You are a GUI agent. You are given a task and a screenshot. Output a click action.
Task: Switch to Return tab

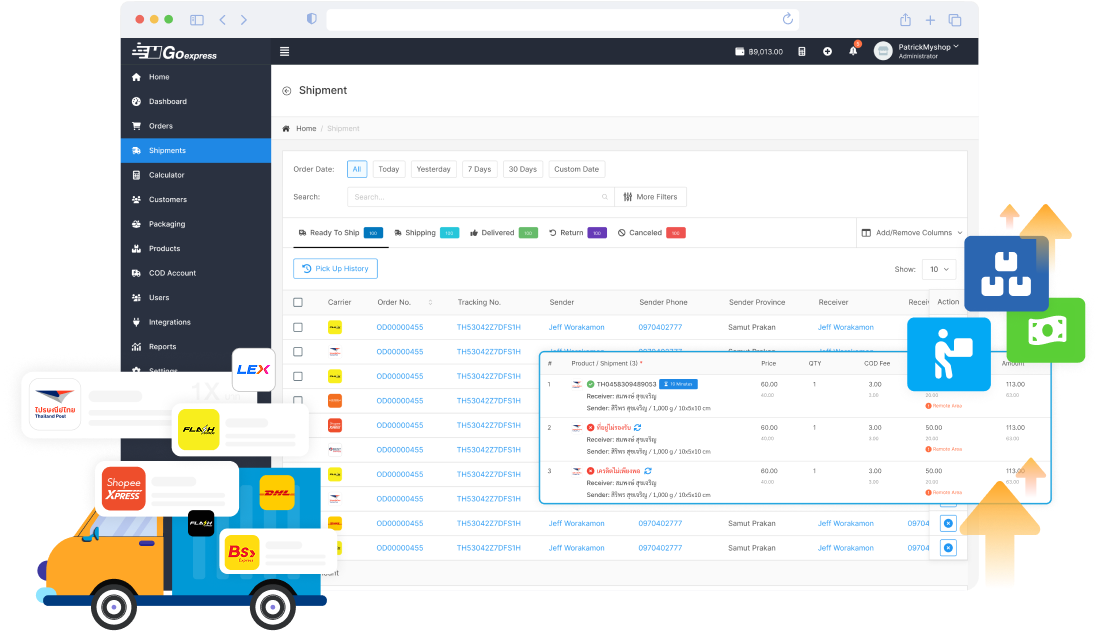578,233
